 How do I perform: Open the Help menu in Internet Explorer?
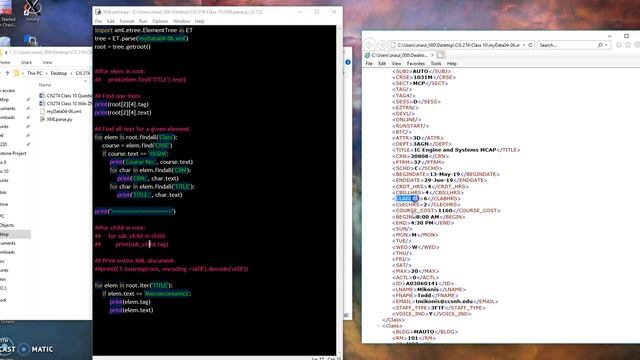point(451,64)
